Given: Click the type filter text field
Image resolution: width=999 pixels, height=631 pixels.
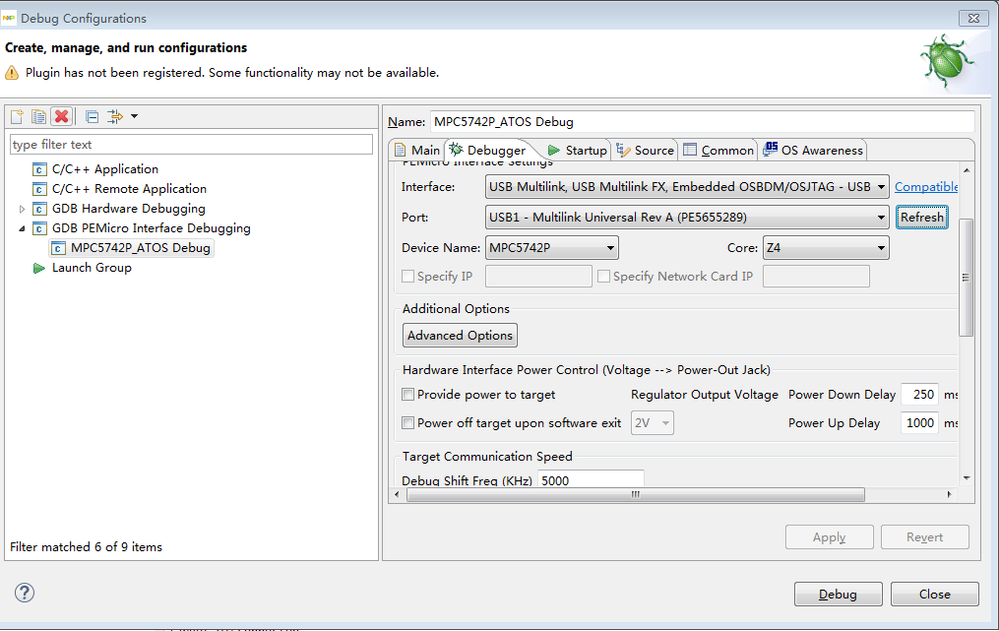Looking at the screenshot, I should 191,145.
